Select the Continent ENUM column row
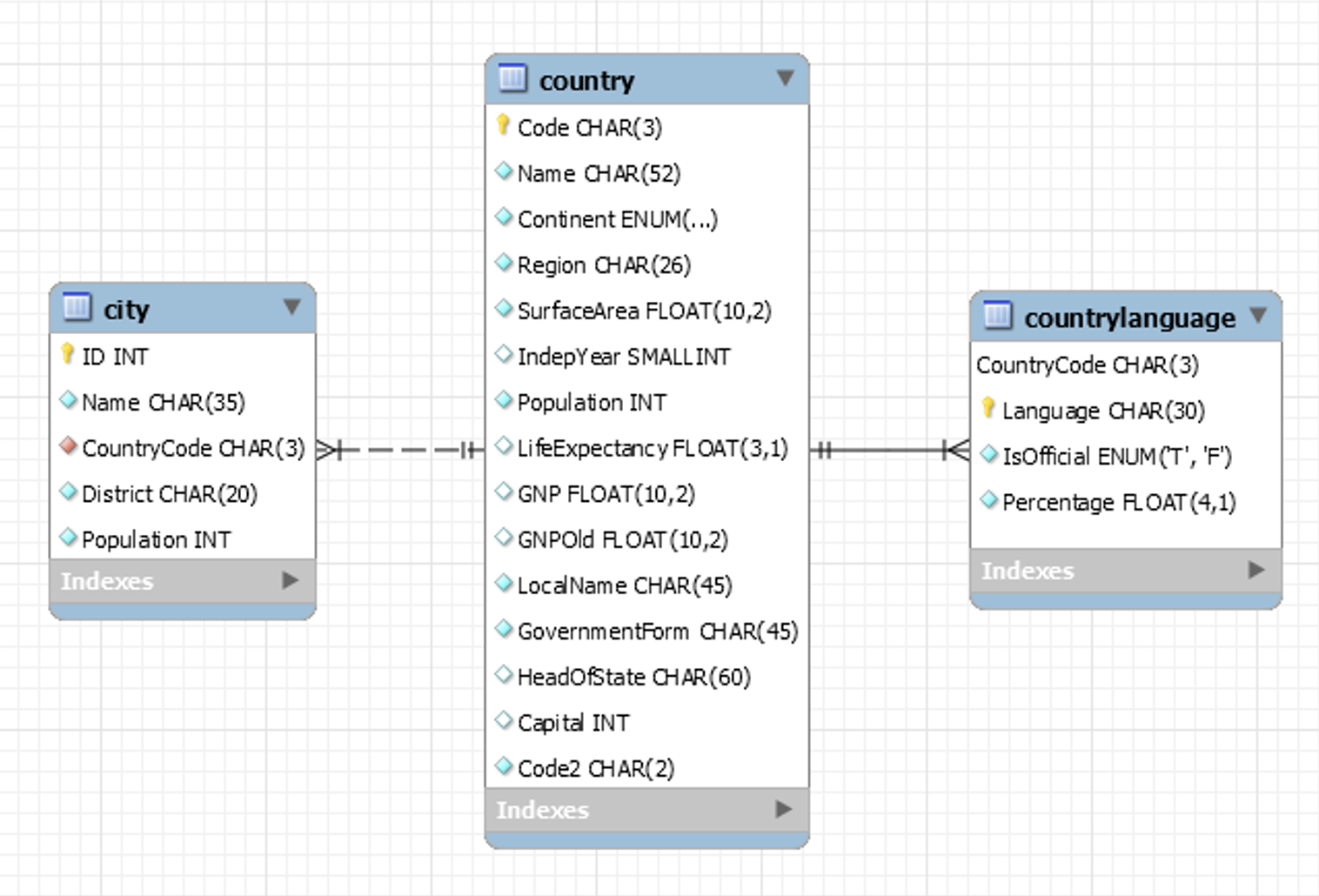This screenshot has height=896, width=1319. pyautogui.click(x=618, y=218)
